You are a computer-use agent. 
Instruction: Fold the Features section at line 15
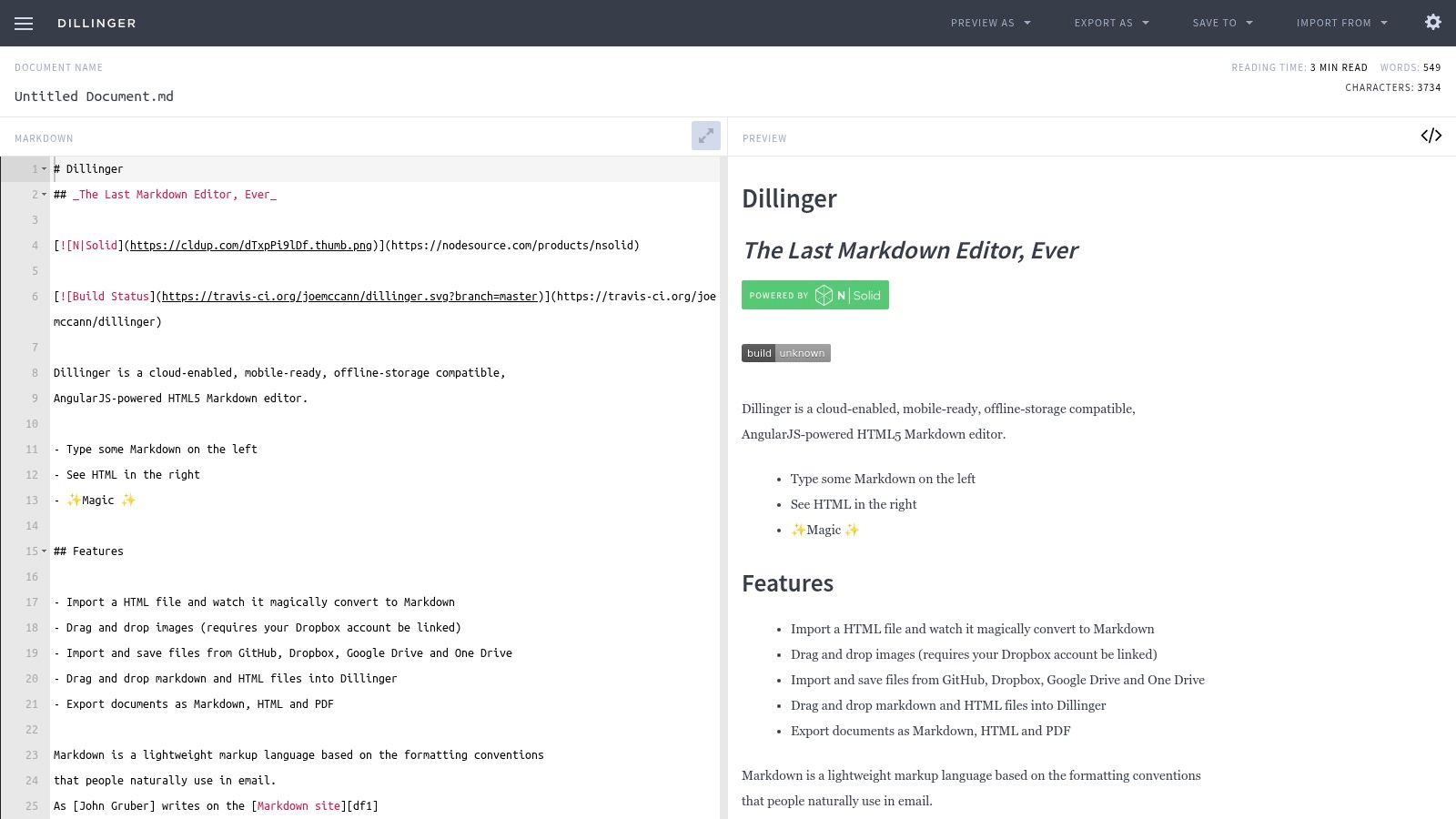tap(44, 551)
